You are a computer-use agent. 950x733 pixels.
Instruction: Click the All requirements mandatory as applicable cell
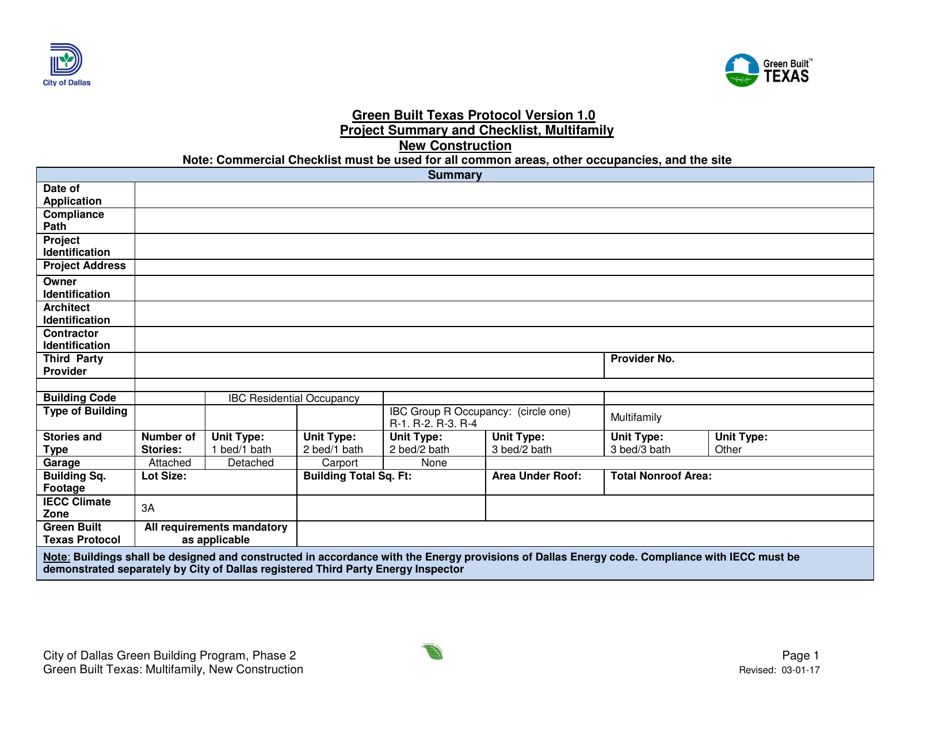(x=216, y=534)
